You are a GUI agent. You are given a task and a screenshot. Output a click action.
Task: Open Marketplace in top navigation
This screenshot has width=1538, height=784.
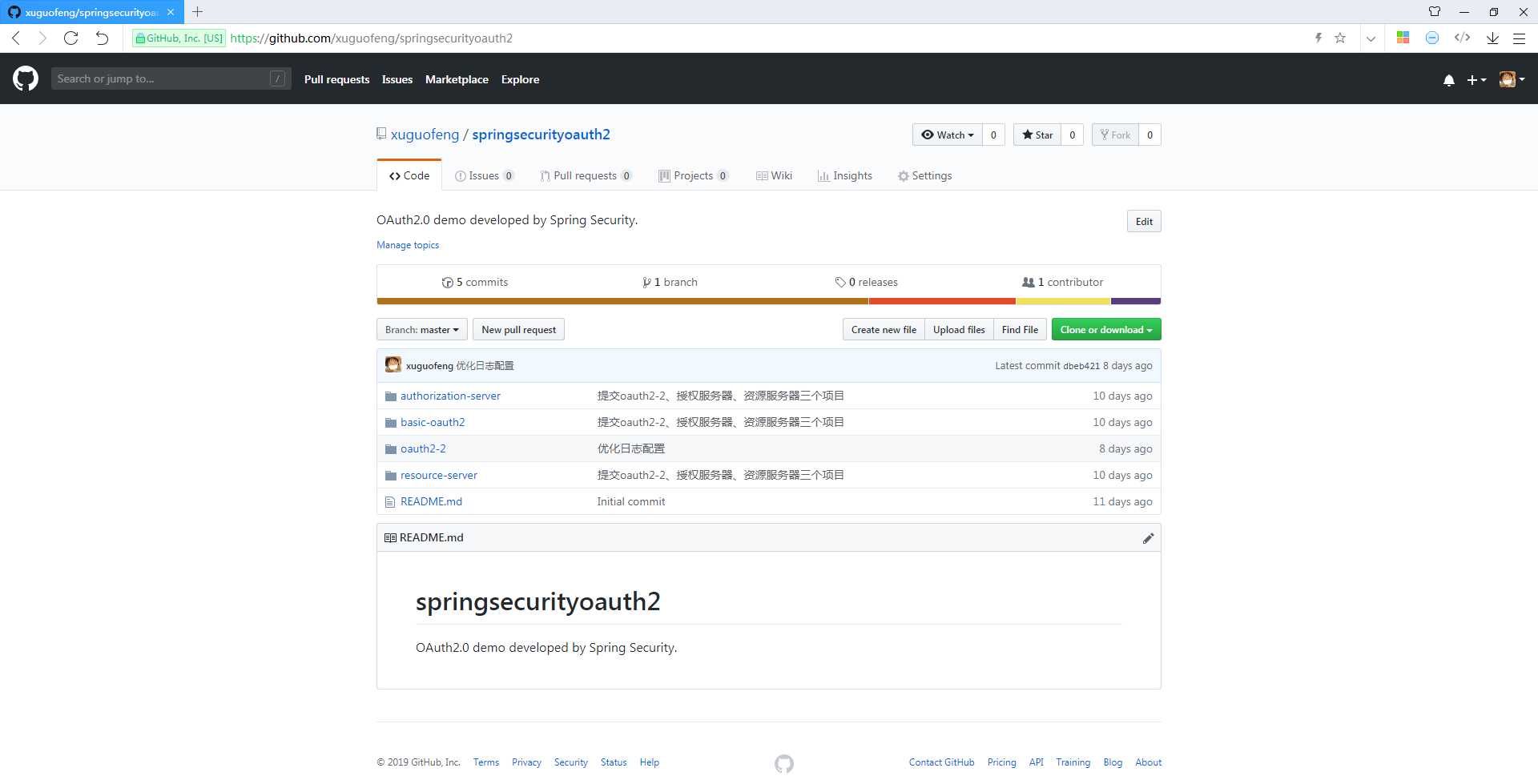click(x=457, y=79)
